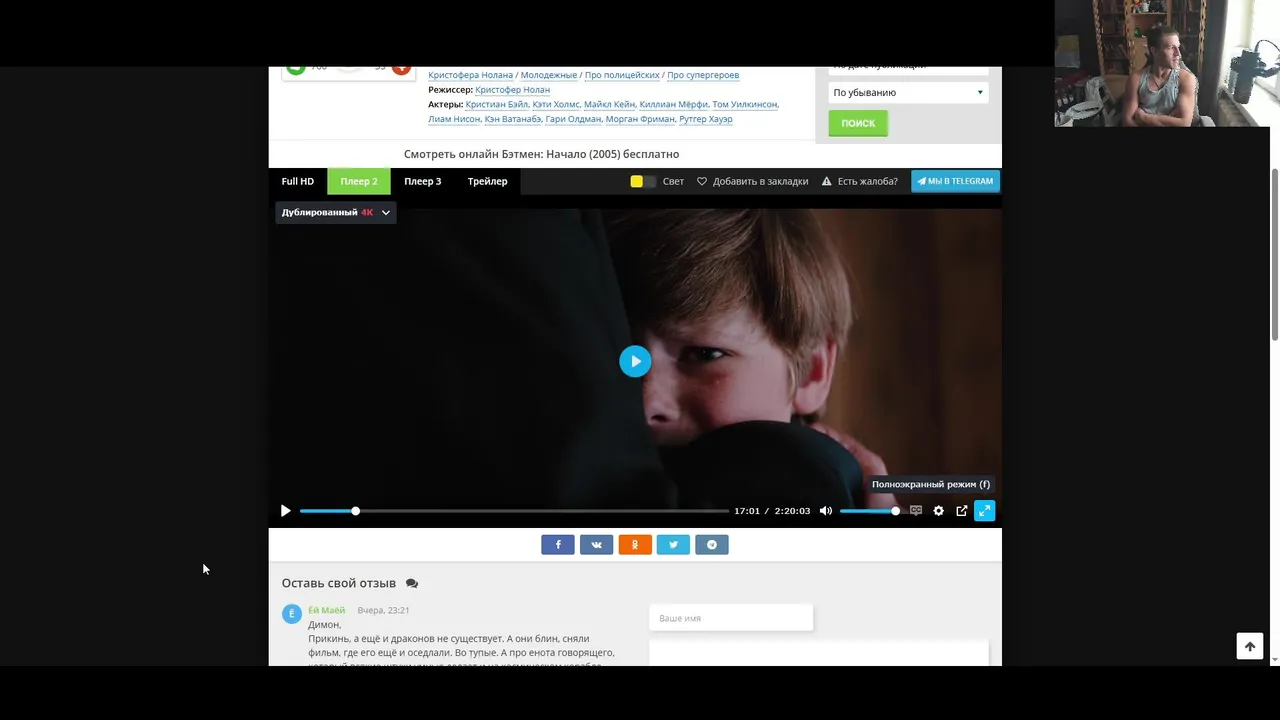This screenshot has height=720, width=1280.
Task: Share the movie on Twitter
Action: point(673,544)
